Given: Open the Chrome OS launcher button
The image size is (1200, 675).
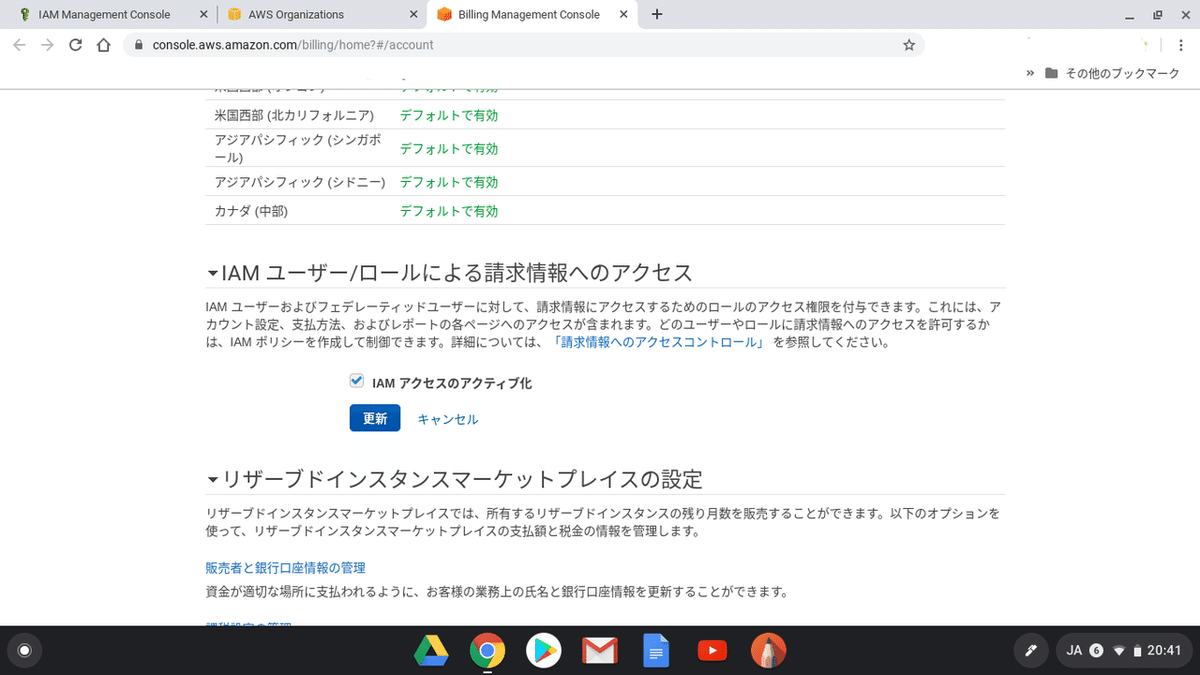Looking at the screenshot, I should tap(25, 651).
